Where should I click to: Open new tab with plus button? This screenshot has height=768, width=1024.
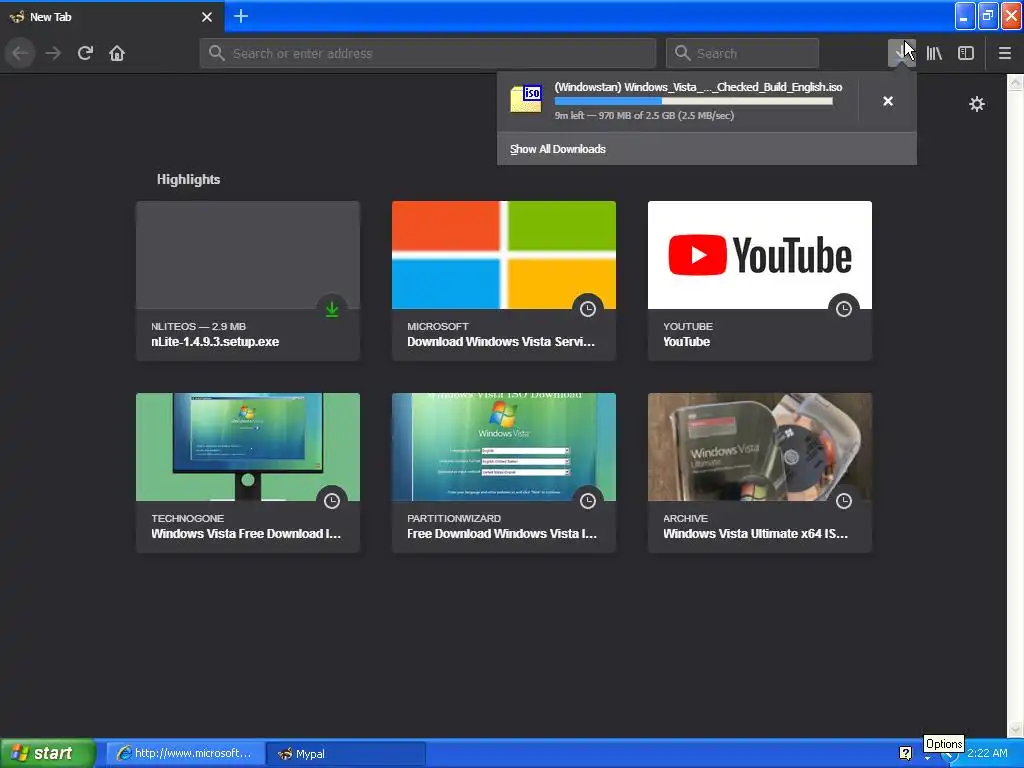click(241, 16)
